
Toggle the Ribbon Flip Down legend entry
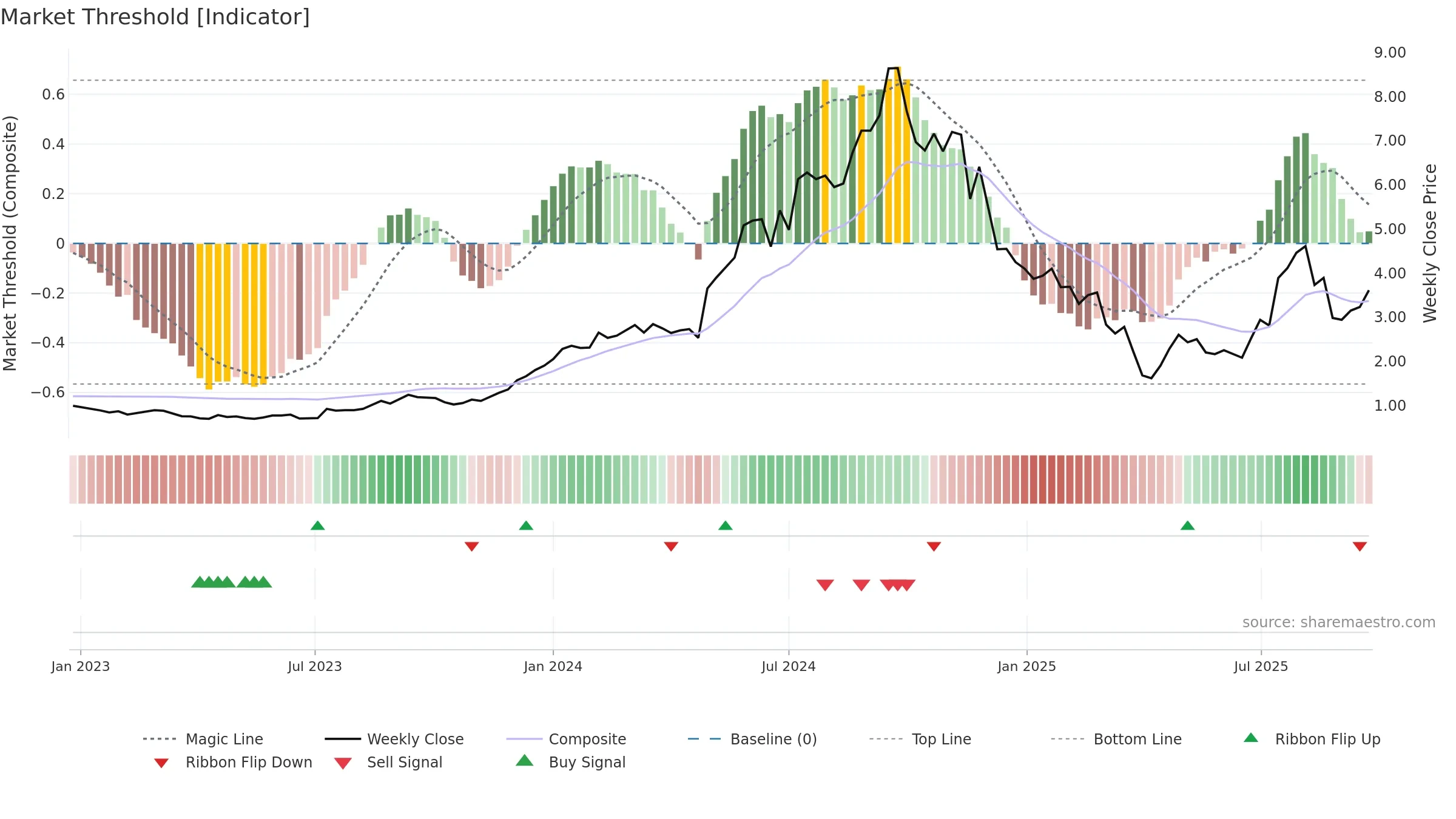(x=232, y=763)
